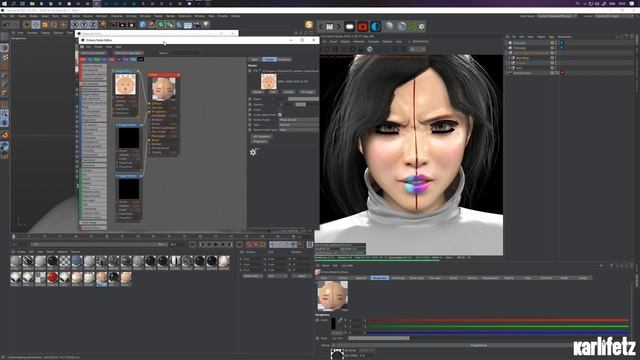This screenshot has width=640, height=360.
Task: Click the render-to-picture-viewer clapper icon
Action: (x=122, y=25)
